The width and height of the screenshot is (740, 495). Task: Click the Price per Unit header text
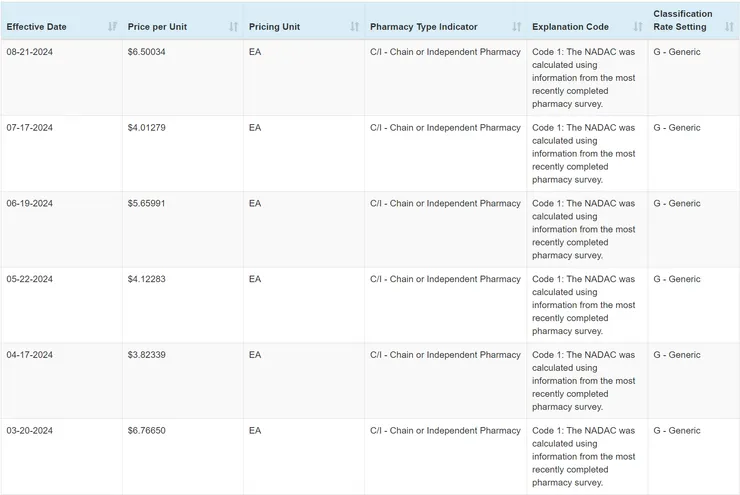(x=157, y=27)
